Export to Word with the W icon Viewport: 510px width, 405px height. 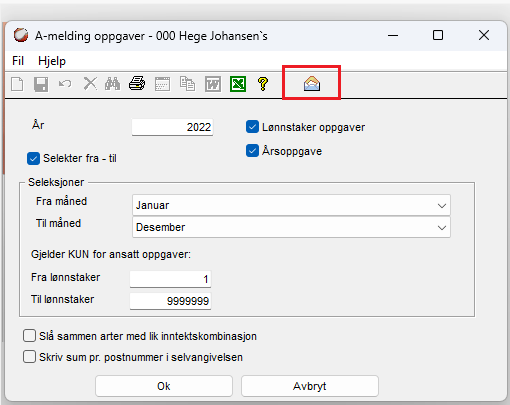coord(213,84)
